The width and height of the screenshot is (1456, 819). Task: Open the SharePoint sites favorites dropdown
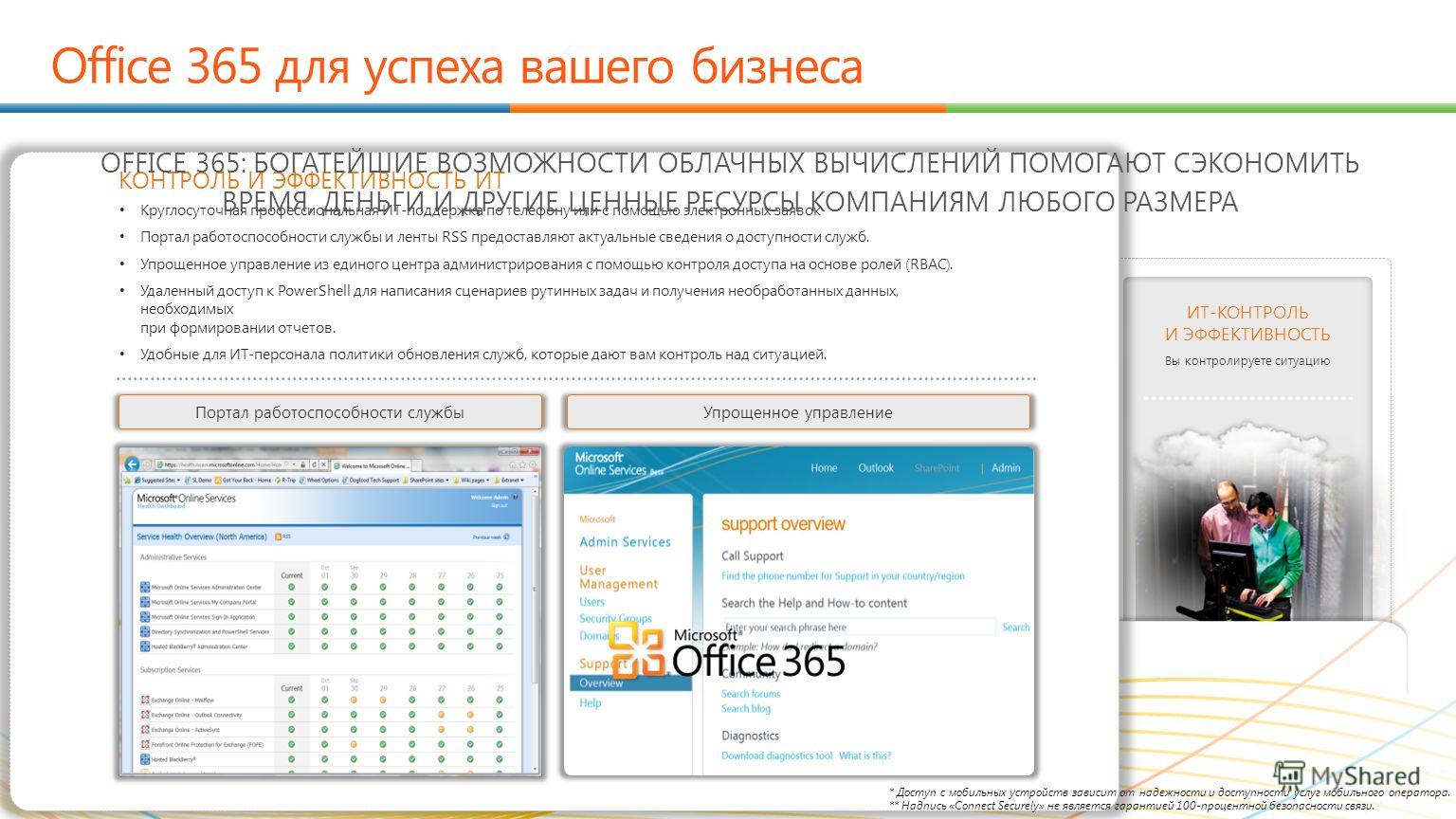(425, 481)
